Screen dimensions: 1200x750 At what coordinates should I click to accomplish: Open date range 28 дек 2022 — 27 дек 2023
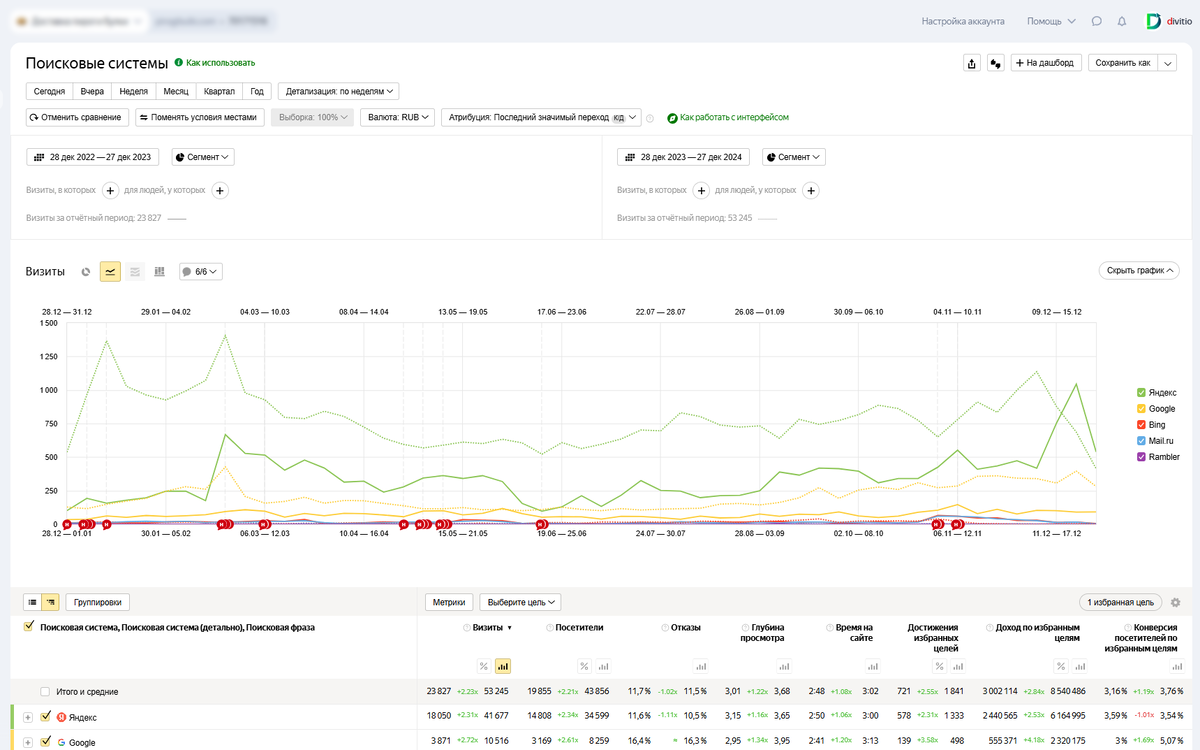pos(92,157)
